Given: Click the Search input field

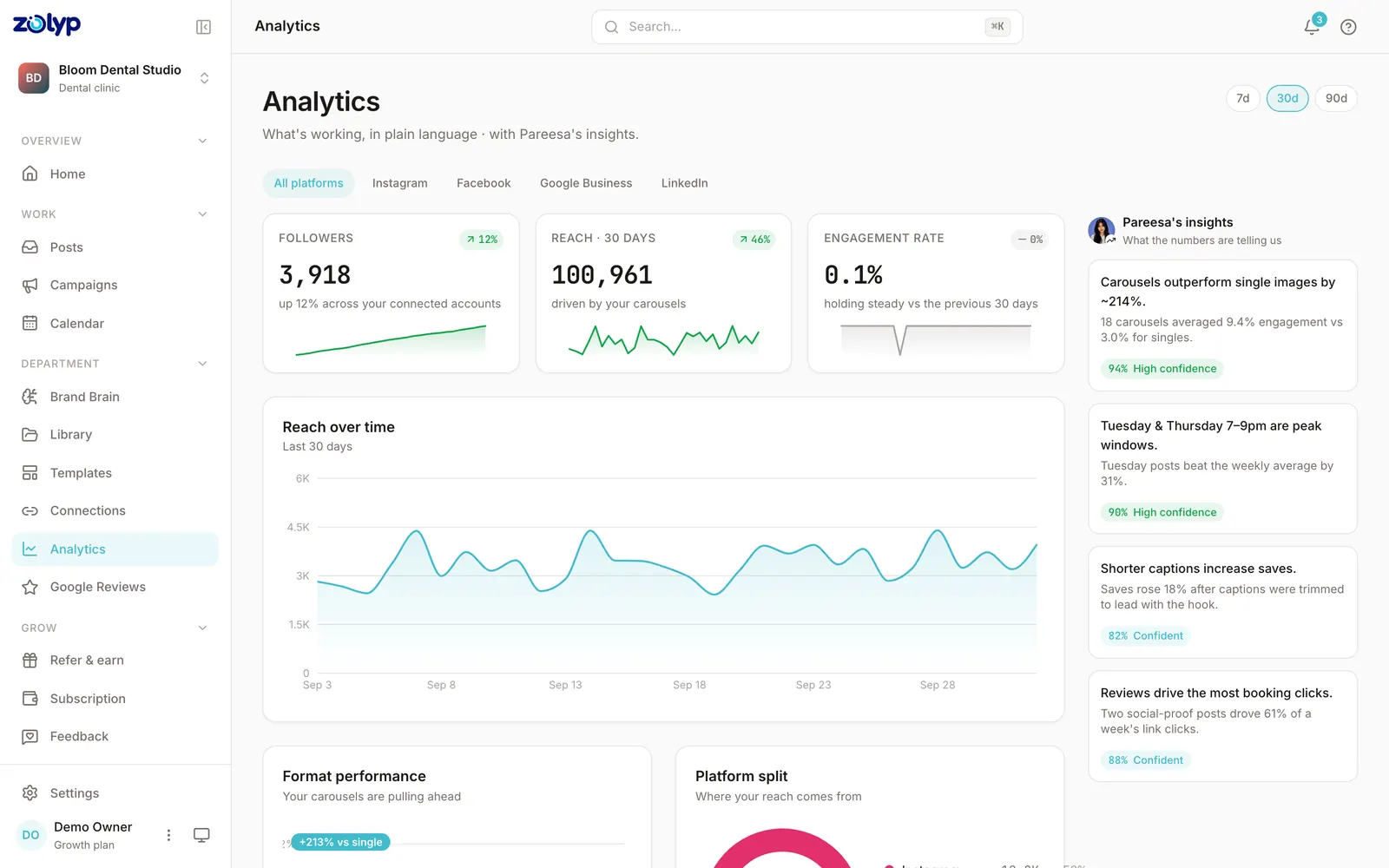Looking at the screenshot, I should pyautogui.click(x=807, y=27).
